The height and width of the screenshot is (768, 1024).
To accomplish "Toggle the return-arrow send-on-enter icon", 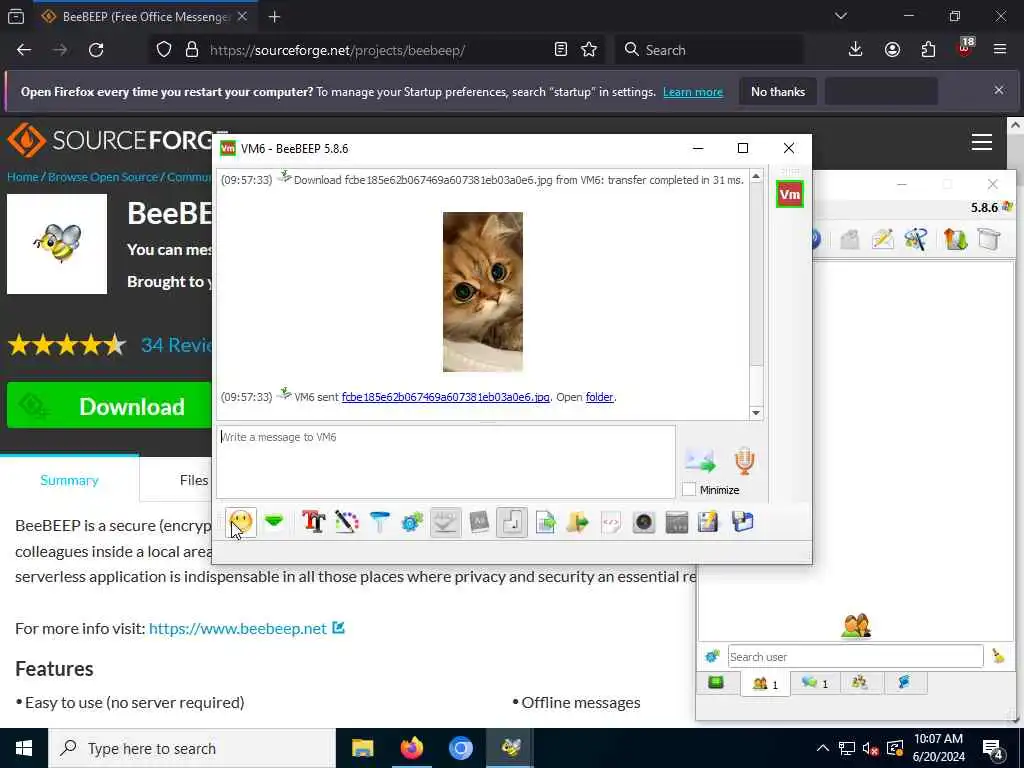I will [512, 522].
